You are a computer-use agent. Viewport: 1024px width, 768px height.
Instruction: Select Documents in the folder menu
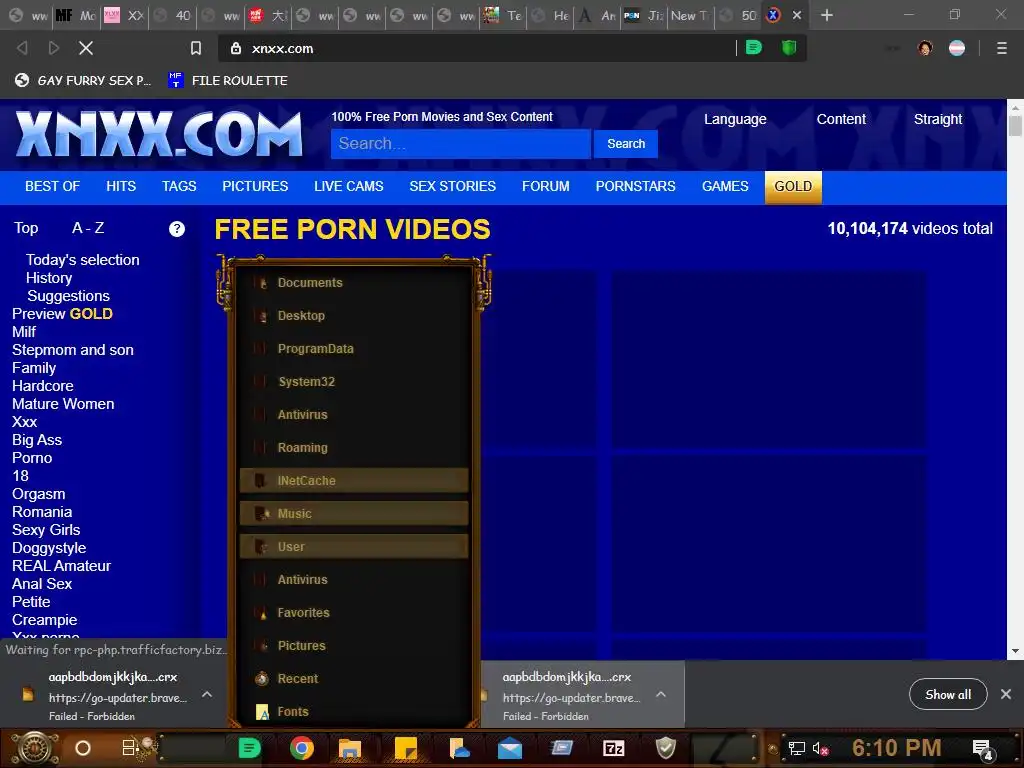point(354,283)
